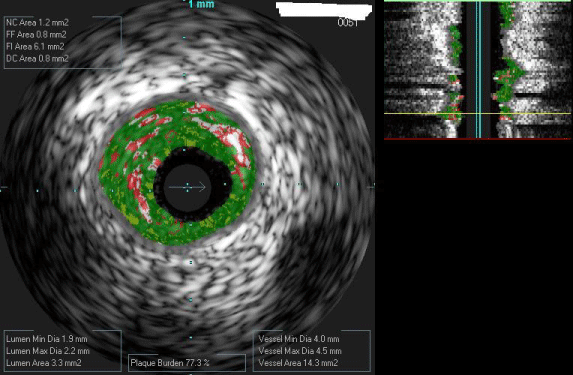
Task: Click the yellow frame line in longitudinal view
Action: (x=477, y=113)
